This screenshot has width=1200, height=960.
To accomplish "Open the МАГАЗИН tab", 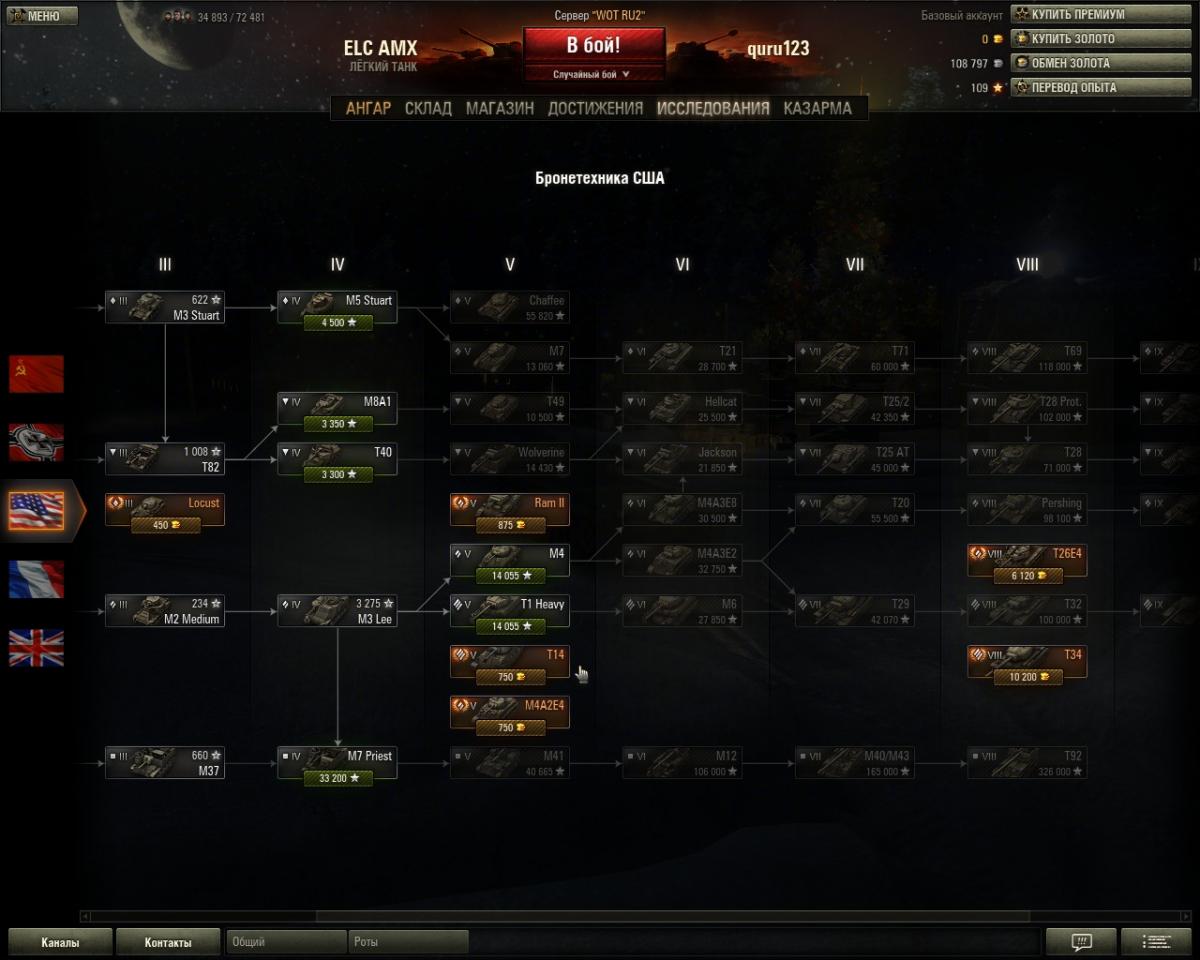I will [500, 108].
